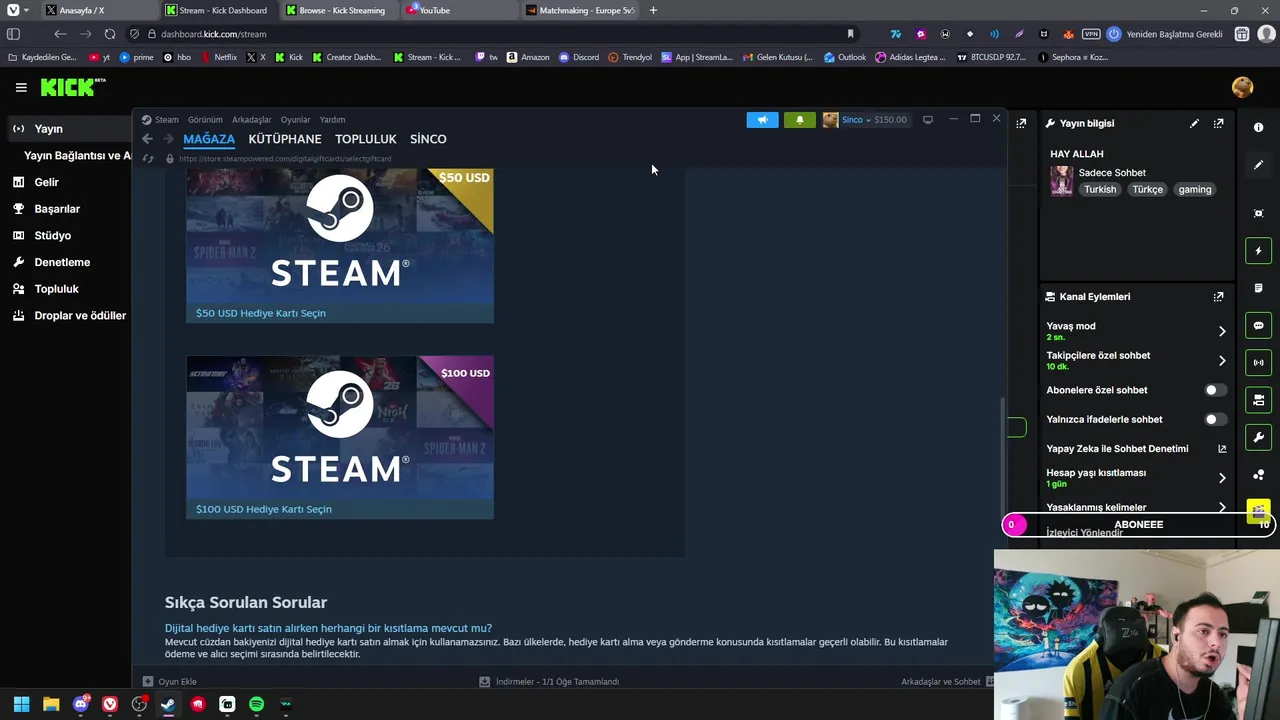The height and width of the screenshot is (720, 1280).
Task: Toggle 'Yalnızca ifadelerle sohbet' switch
Action: click(1214, 419)
